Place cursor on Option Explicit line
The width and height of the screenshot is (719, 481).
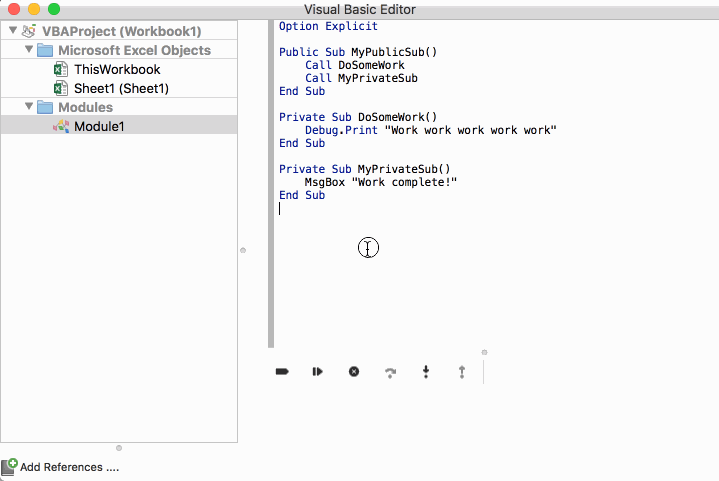click(328, 26)
